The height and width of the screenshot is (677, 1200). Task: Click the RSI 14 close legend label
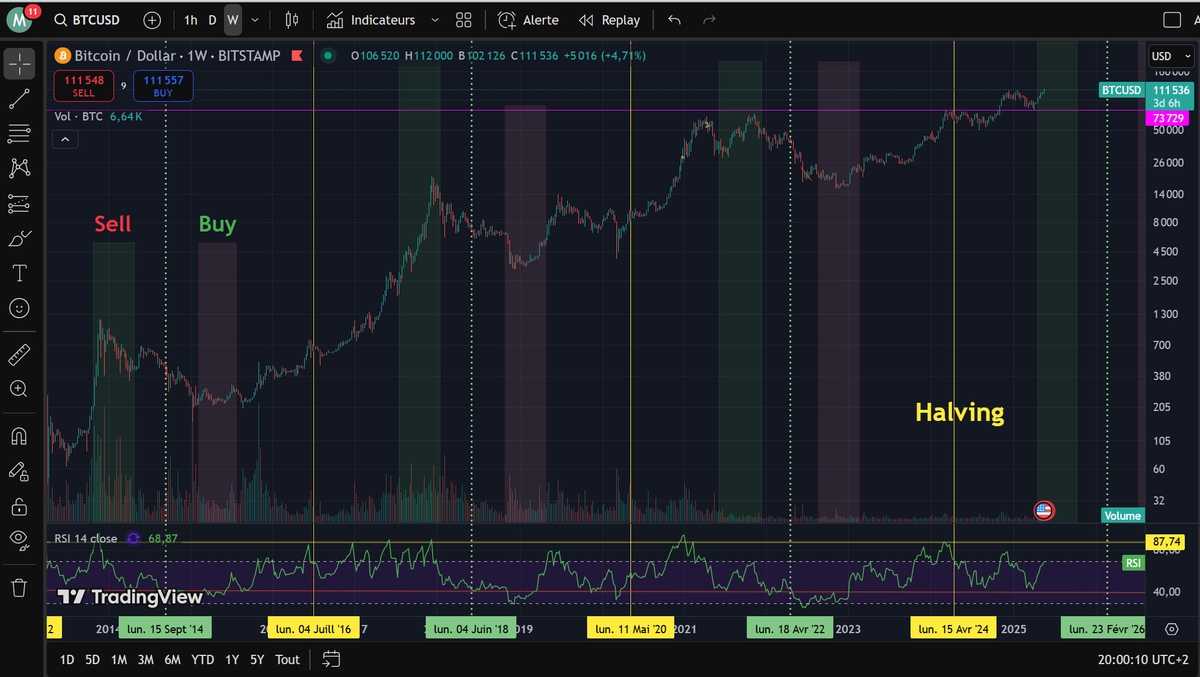84,538
